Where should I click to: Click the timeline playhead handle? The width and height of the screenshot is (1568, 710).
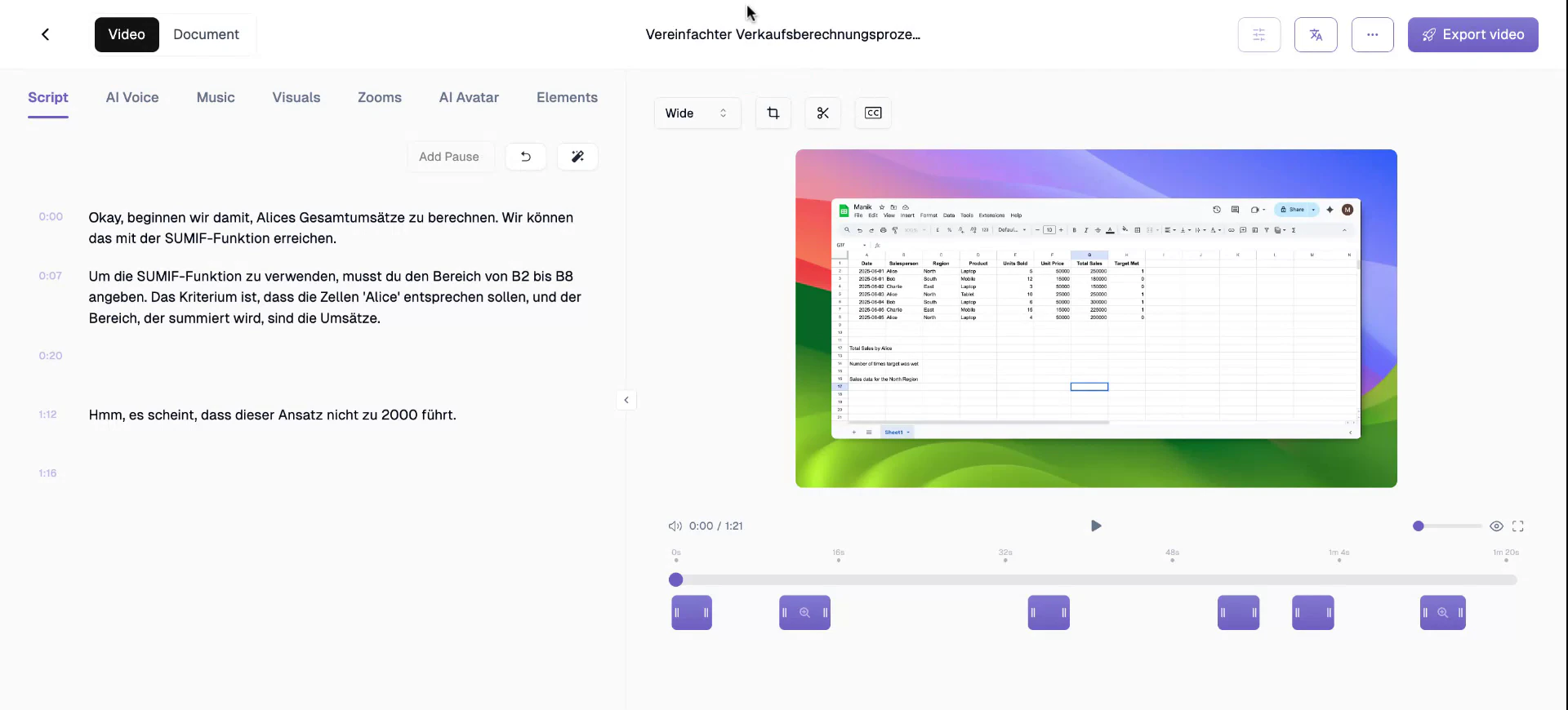coord(675,579)
